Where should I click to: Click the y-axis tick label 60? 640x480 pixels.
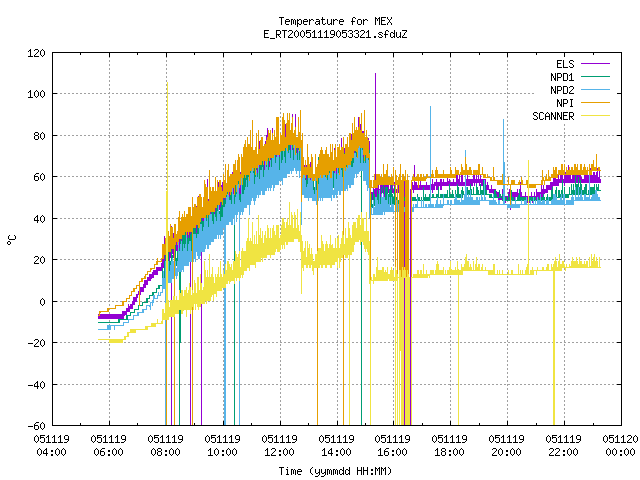click(39, 177)
